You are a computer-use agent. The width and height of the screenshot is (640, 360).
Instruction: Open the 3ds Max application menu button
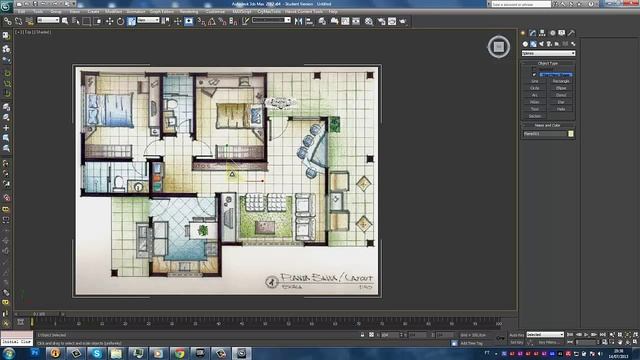point(6,6)
